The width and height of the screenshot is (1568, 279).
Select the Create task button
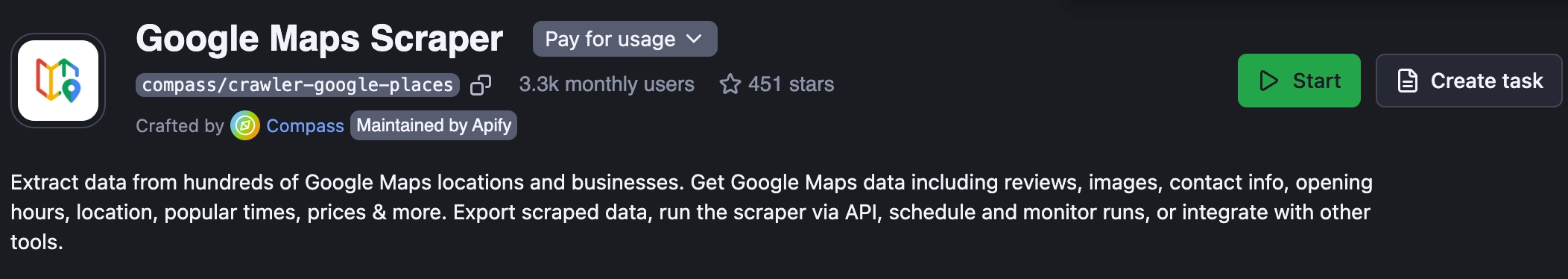pos(1468,81)
